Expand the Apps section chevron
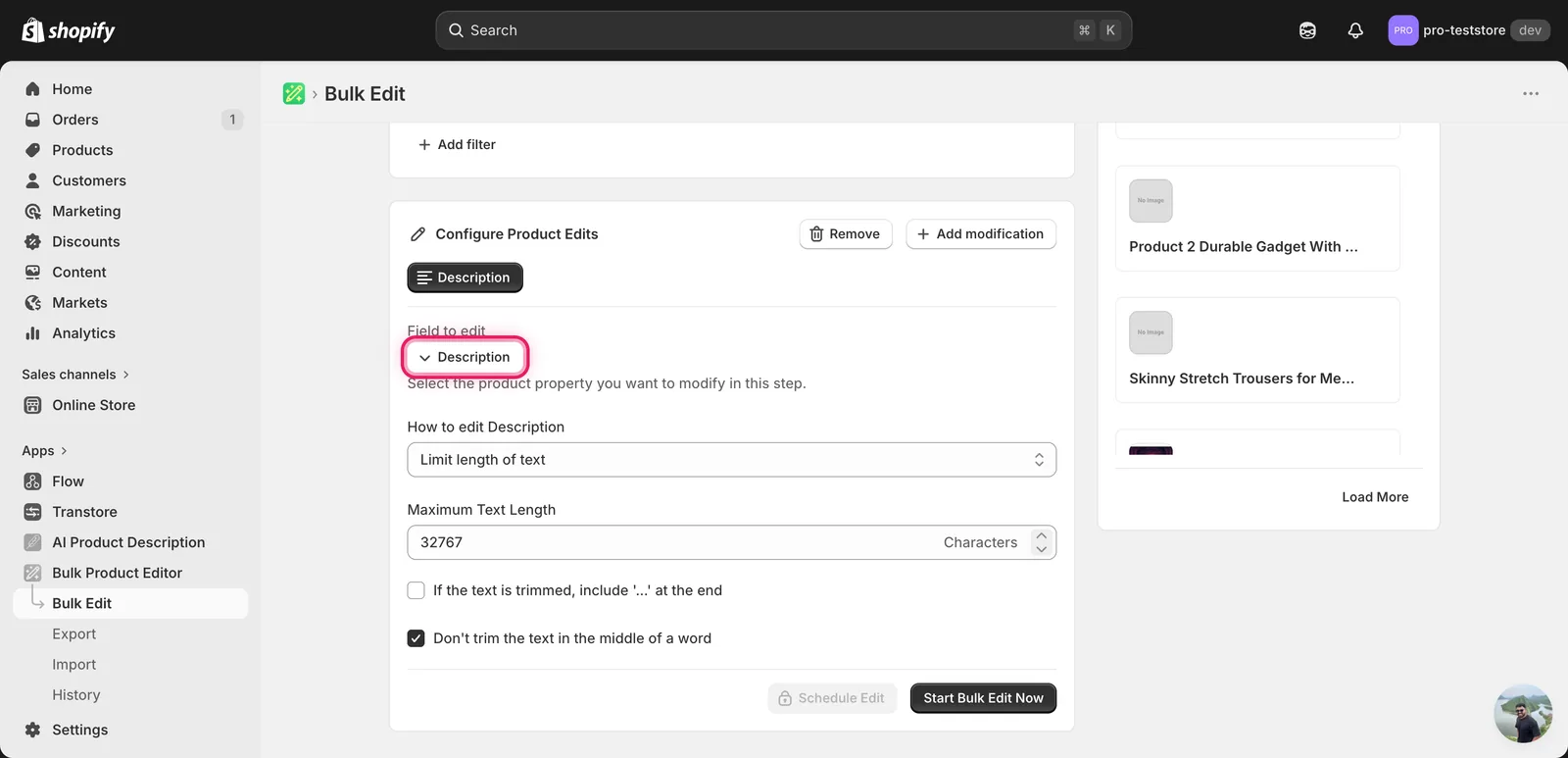This screenshot has width=1568, height=758. [x=64, y=451]
